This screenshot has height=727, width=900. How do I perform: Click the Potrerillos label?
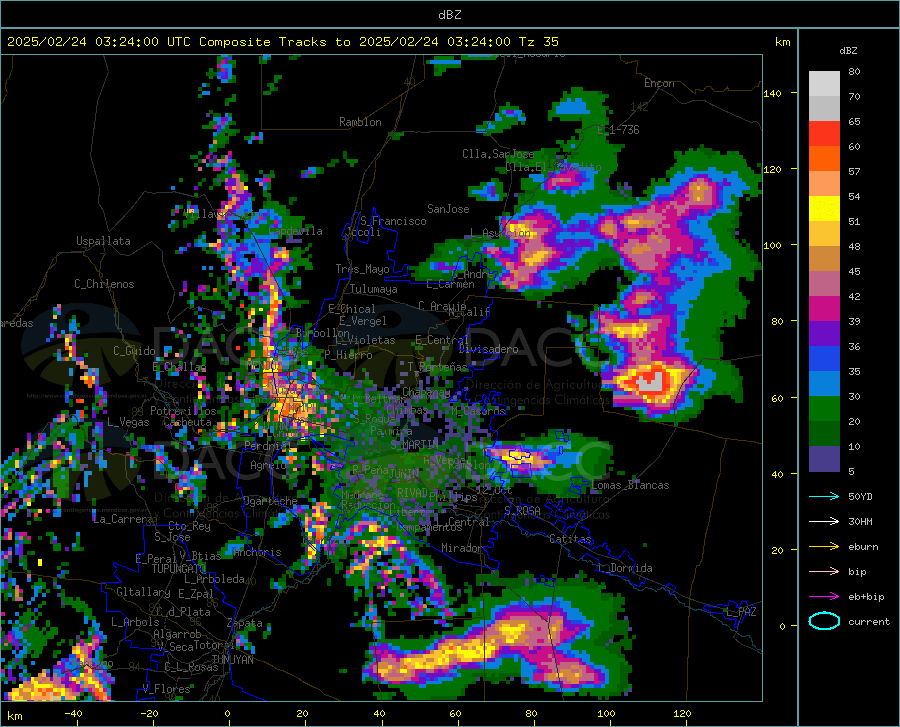(183, 411)
